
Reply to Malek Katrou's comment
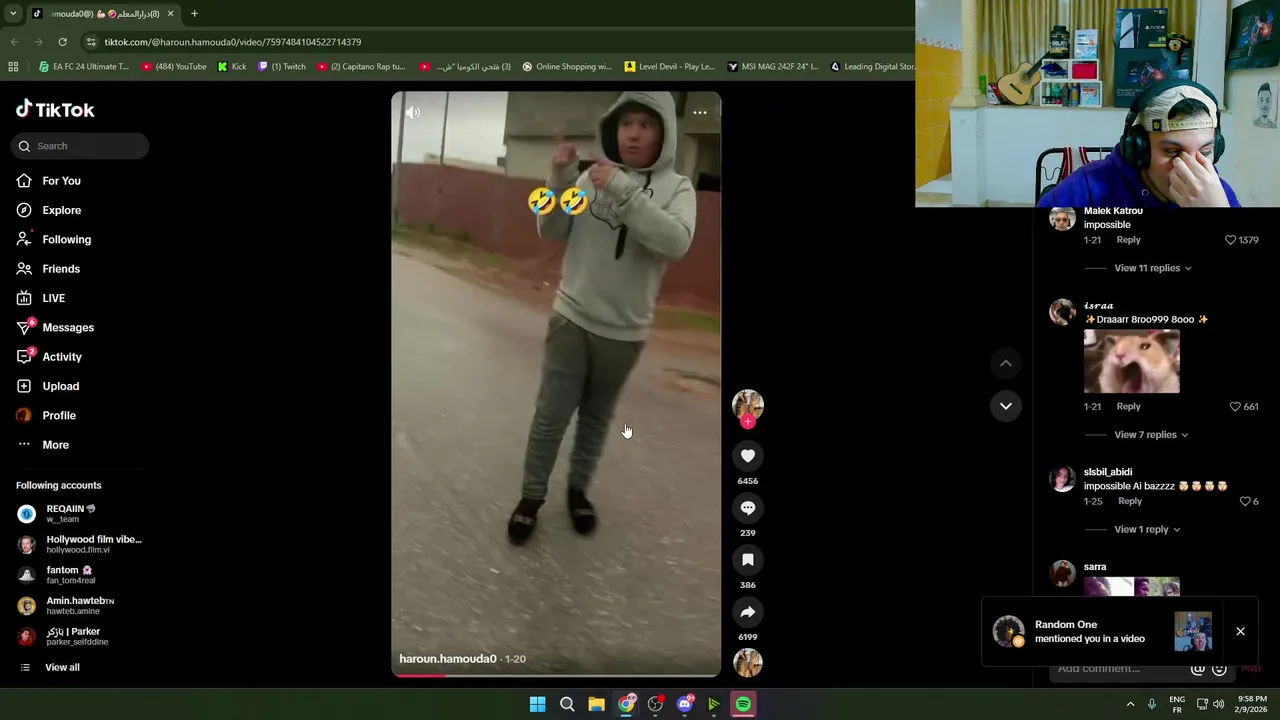coord(1128,240)
